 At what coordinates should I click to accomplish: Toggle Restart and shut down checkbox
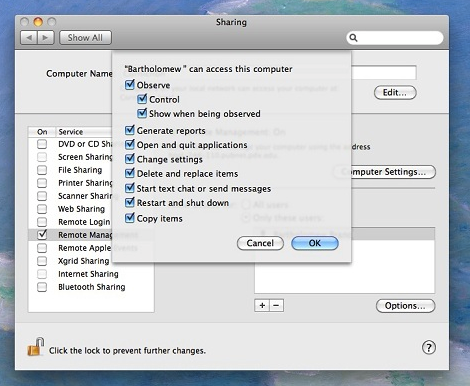point(130,202)
